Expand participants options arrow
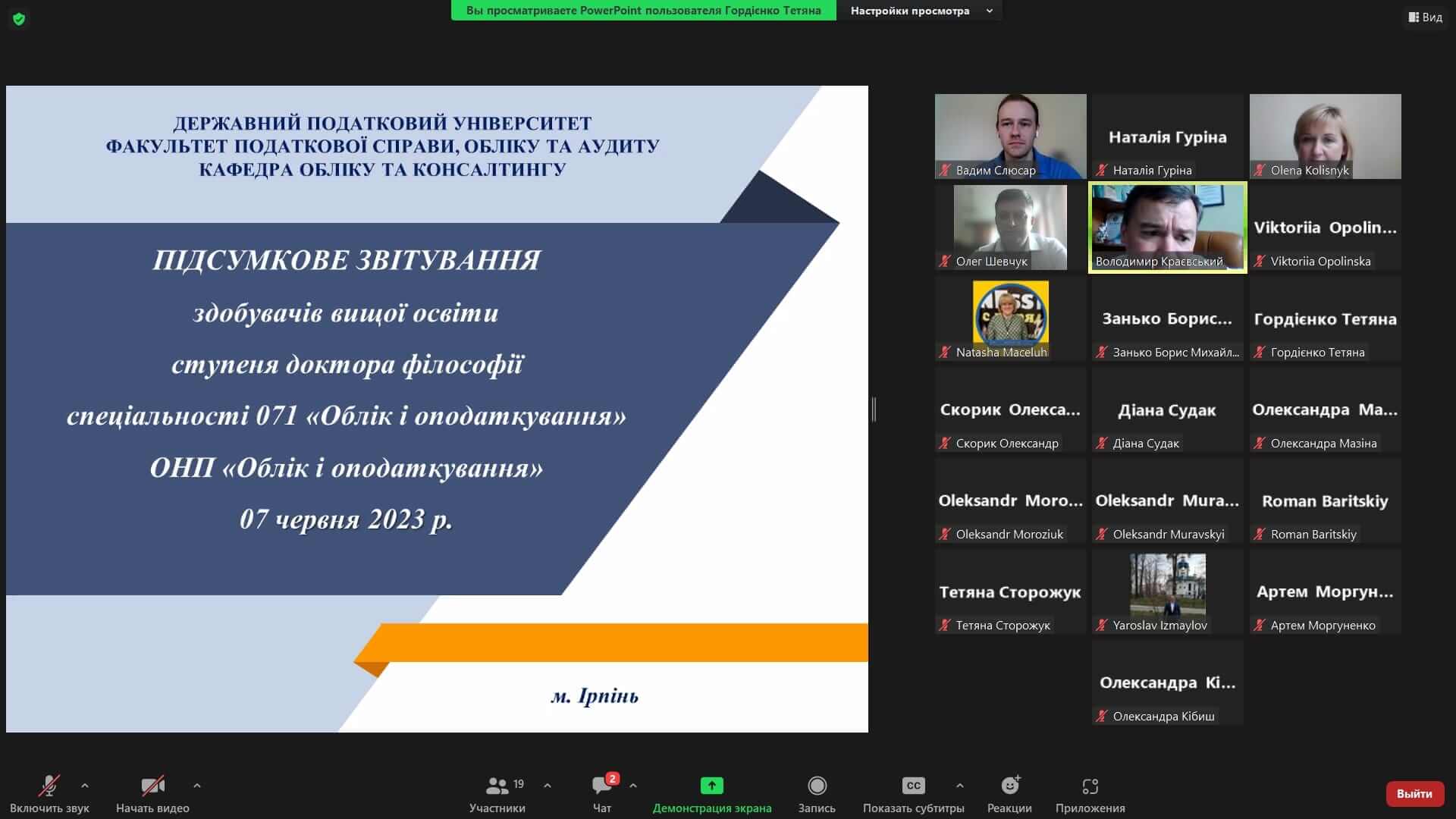This screenshot has height=819, width=1456. coord(548,786)
